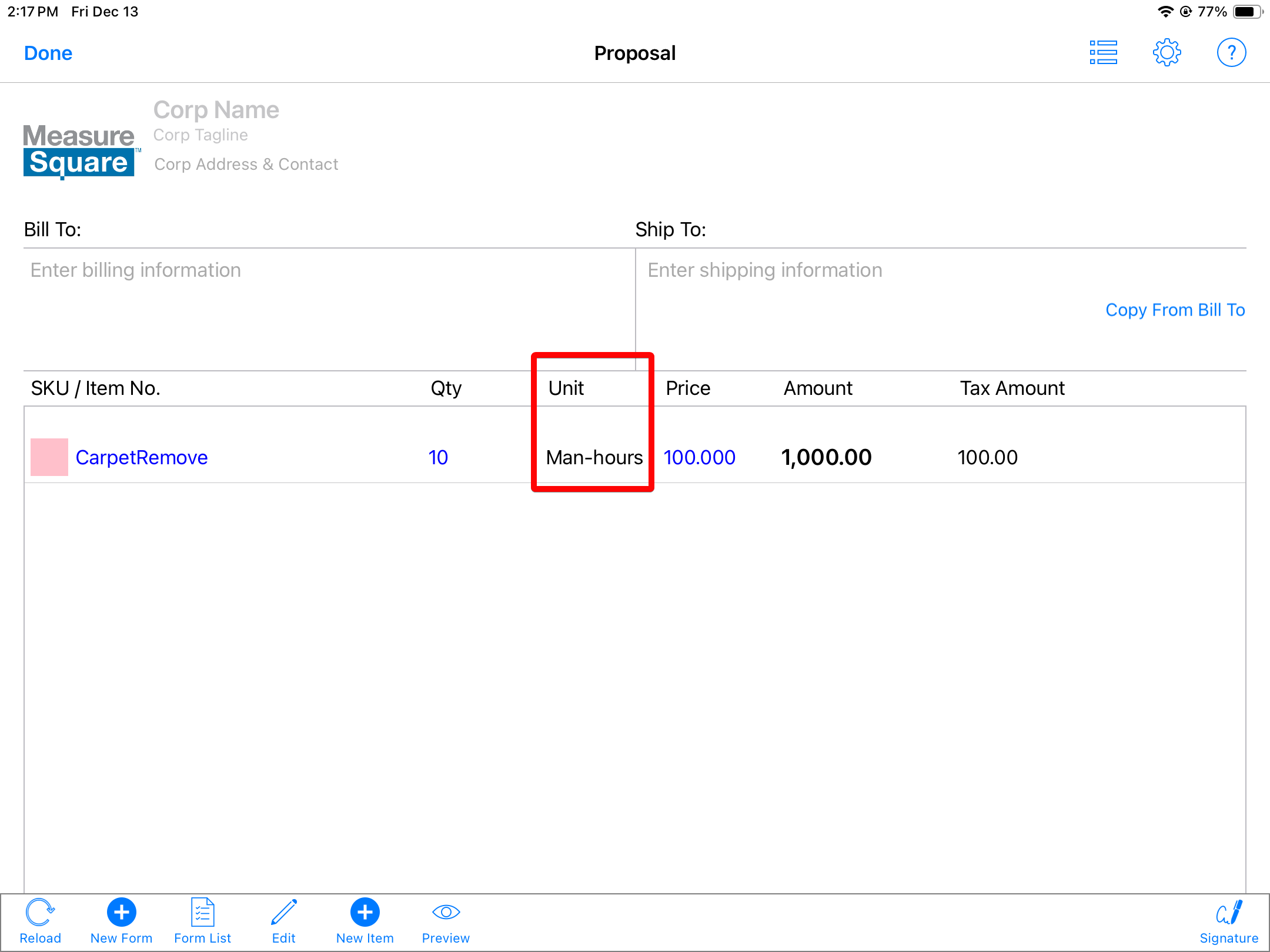Tap the Corp Name placeholder
The height and width of the screenshot is (952, 1270).
point(216,110)
